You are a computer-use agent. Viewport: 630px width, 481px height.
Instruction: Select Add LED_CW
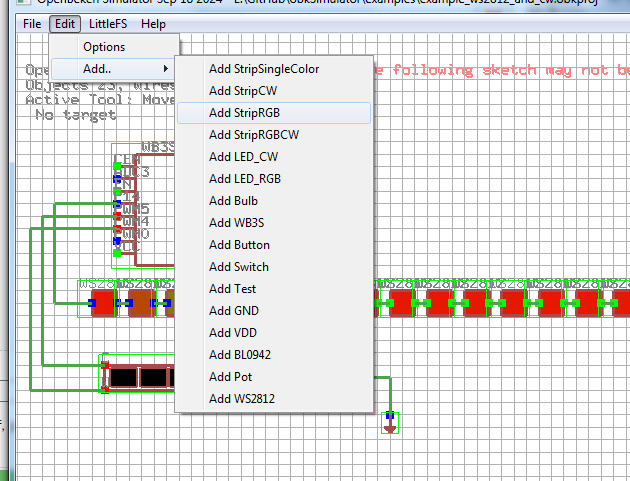click(x=274, y=157)
